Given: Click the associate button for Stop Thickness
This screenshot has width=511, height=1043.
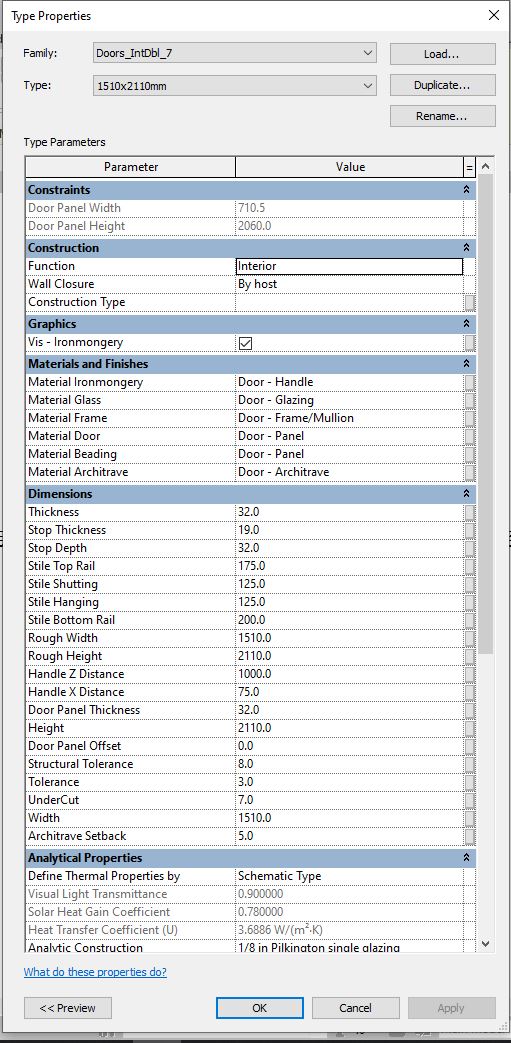Looking at the screenshot, I should pyautogui.click(x=470, y=530).
